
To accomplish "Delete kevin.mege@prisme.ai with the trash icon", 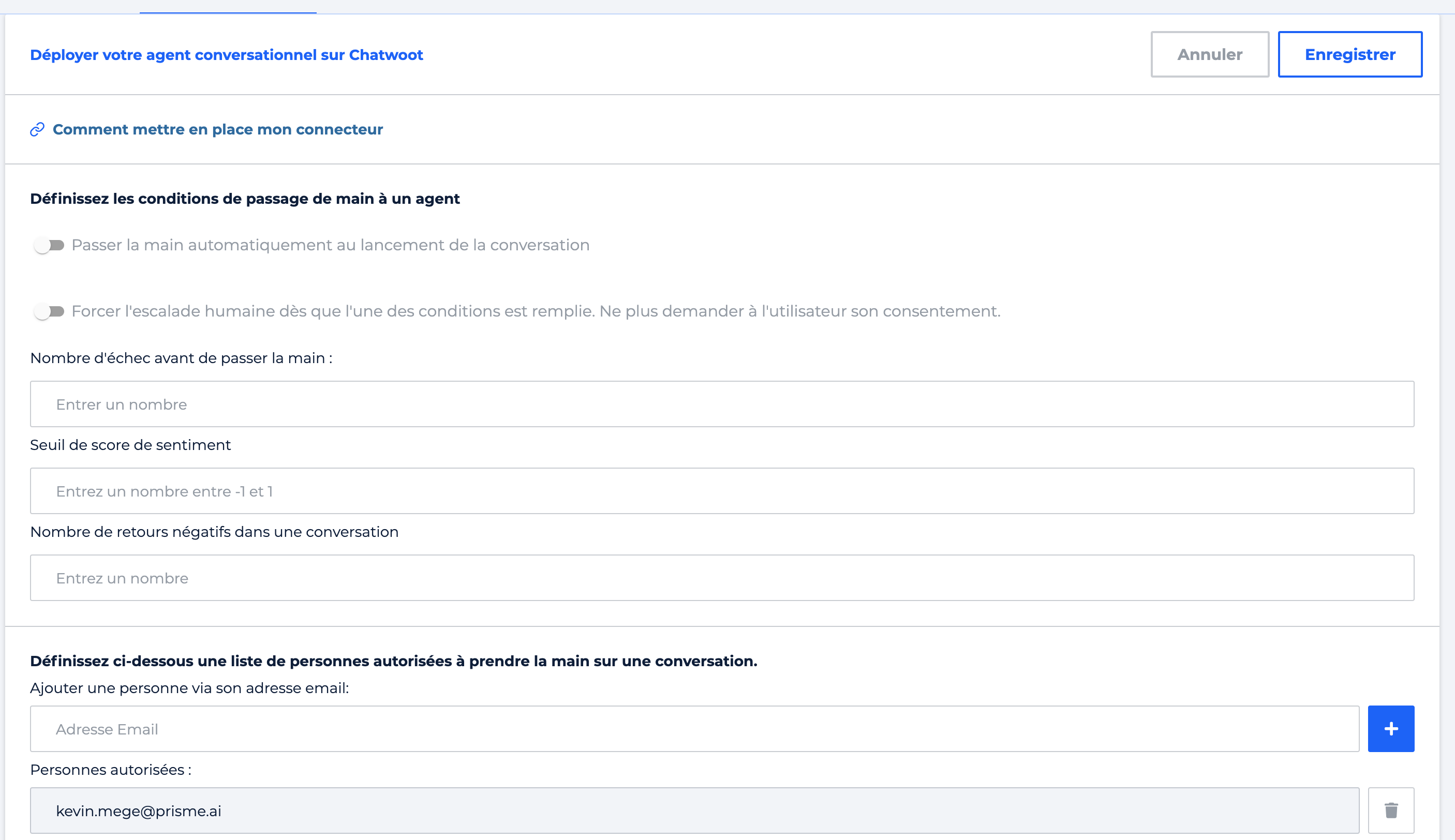I will pyautogui.click(x=1391, y=811).
